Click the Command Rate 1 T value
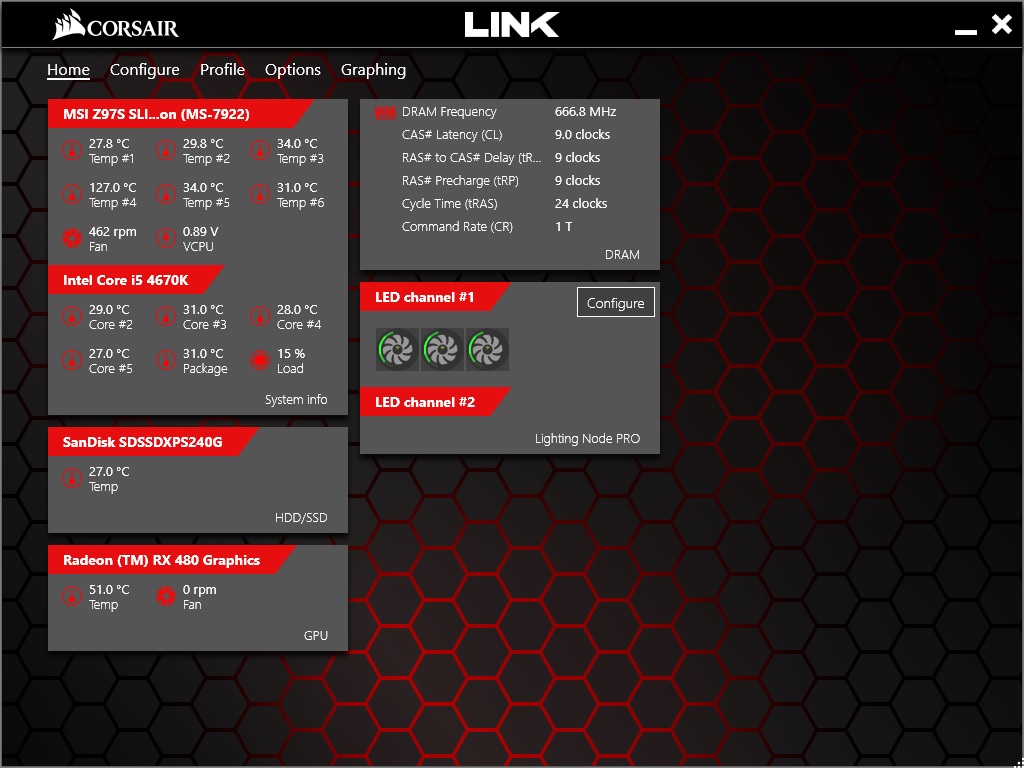 tap(563, 226)
